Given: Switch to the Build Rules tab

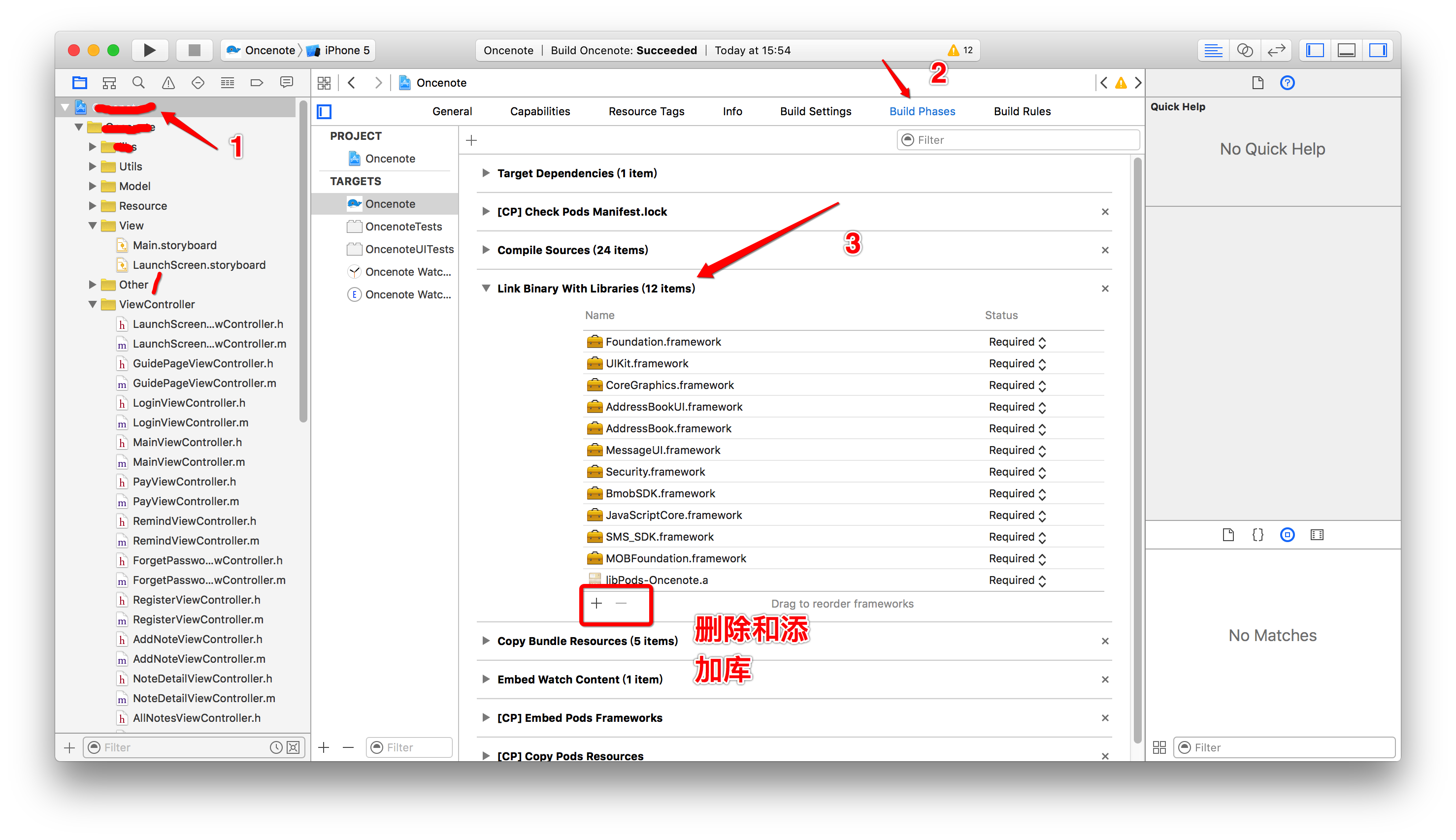Looking at the screenshot, I should [1022, 111].
